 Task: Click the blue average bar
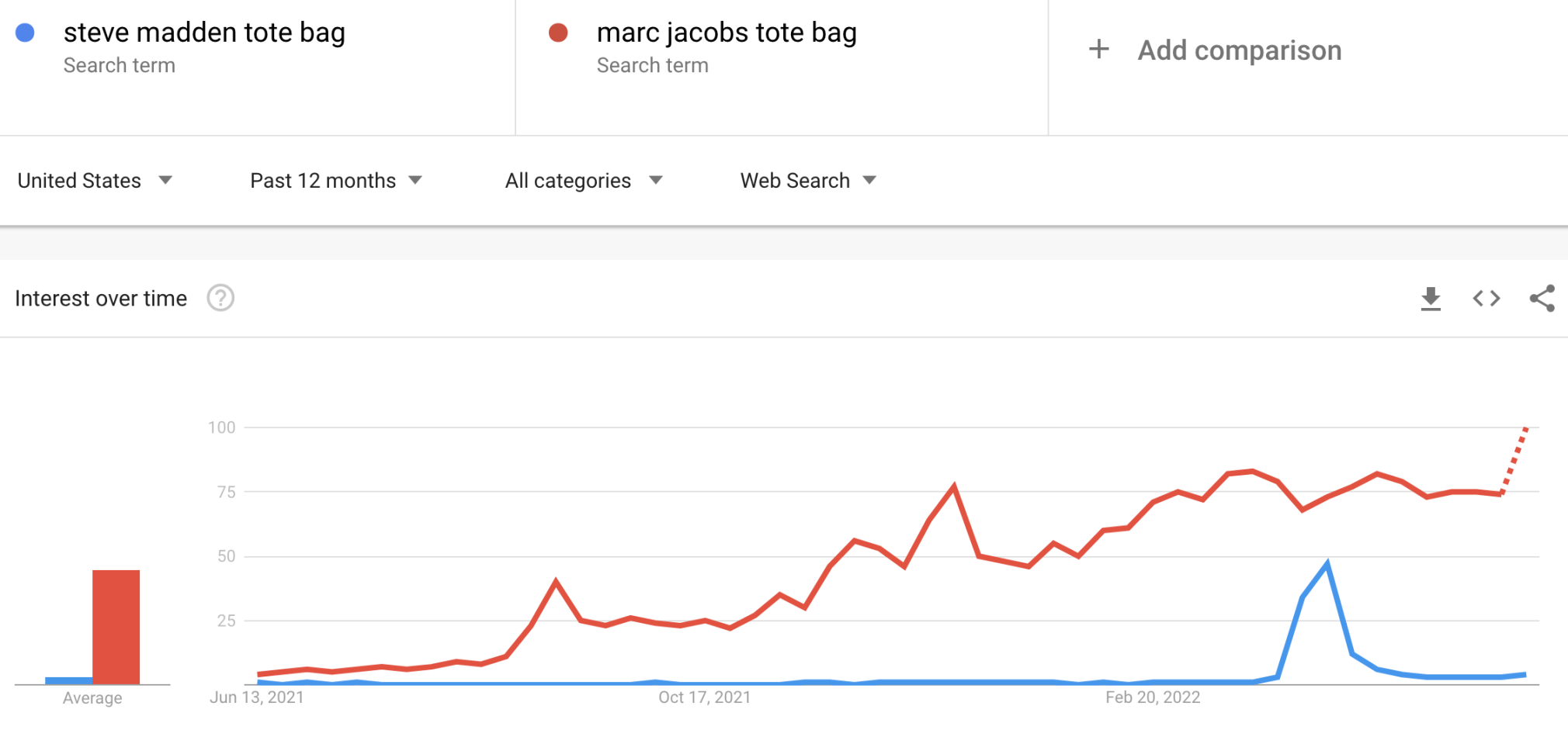coord(69,680)
